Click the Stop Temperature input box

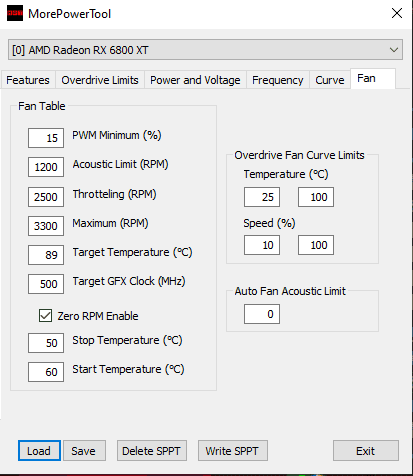click(x=46, y=343)
